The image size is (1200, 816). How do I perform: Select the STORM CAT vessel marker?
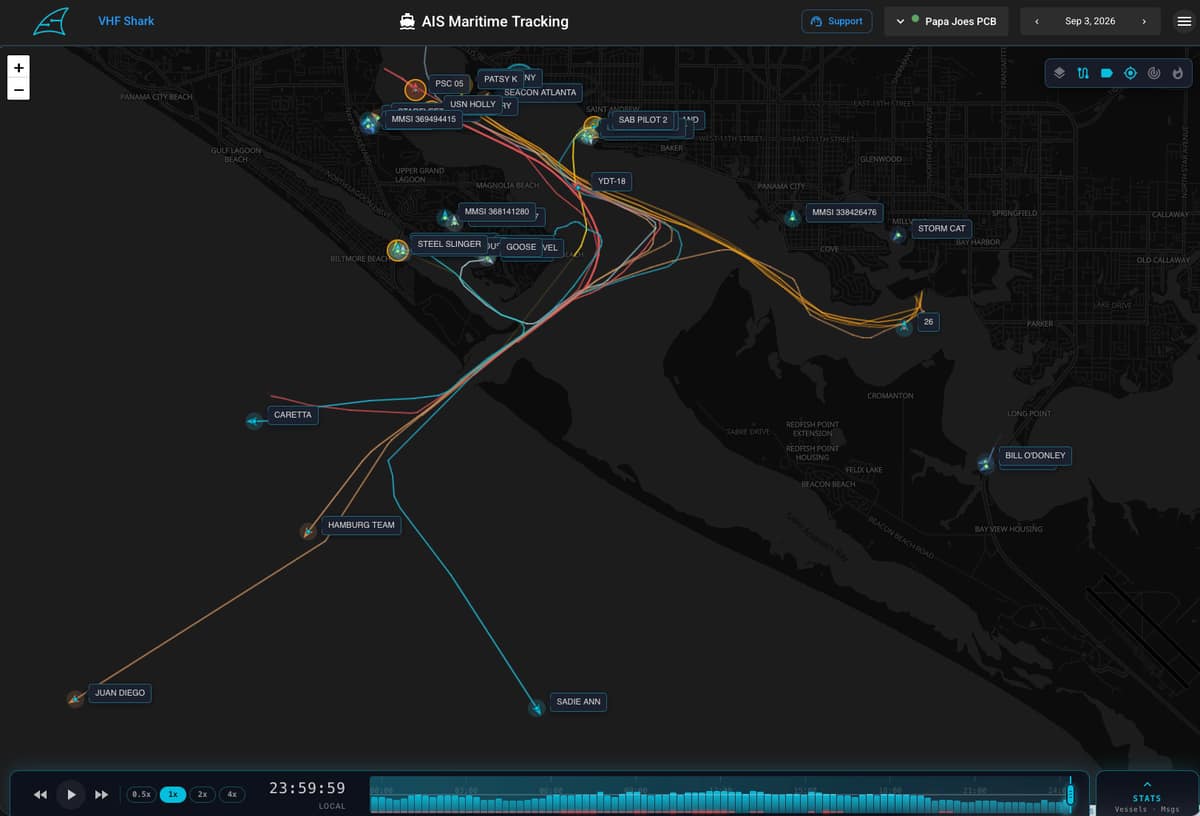coord(898,235)
